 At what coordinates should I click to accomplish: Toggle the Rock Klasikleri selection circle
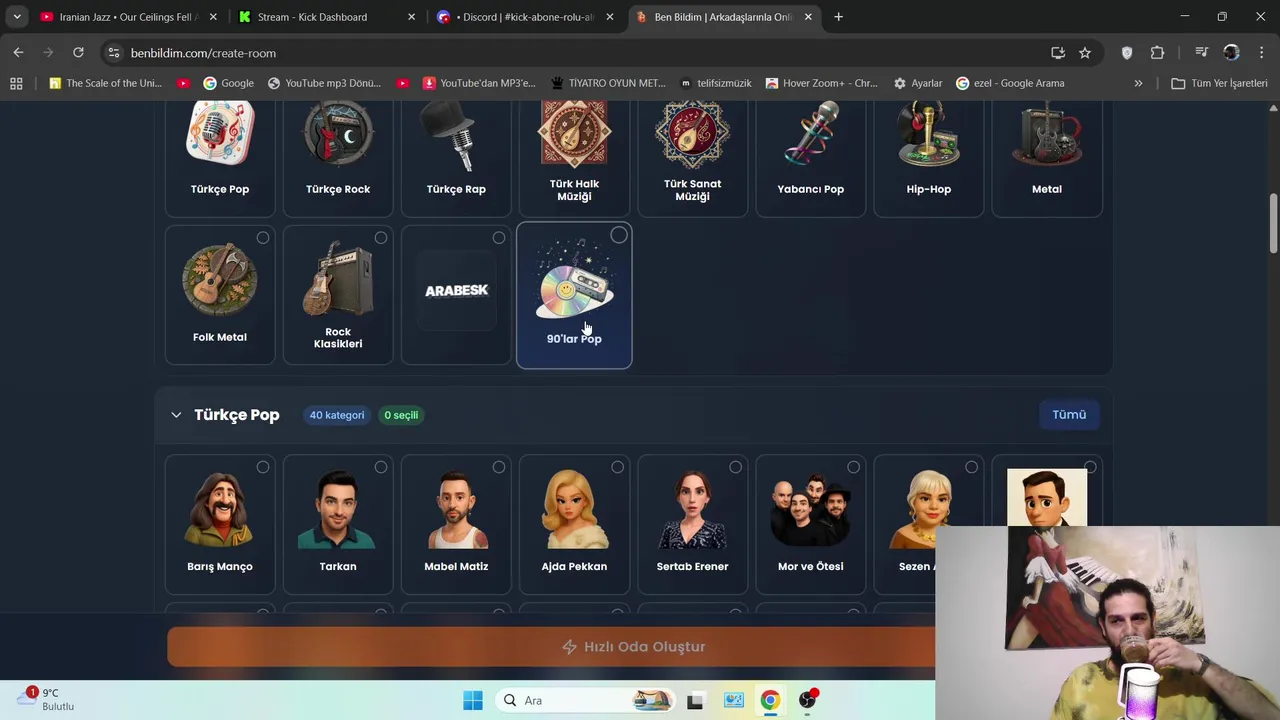381,238
